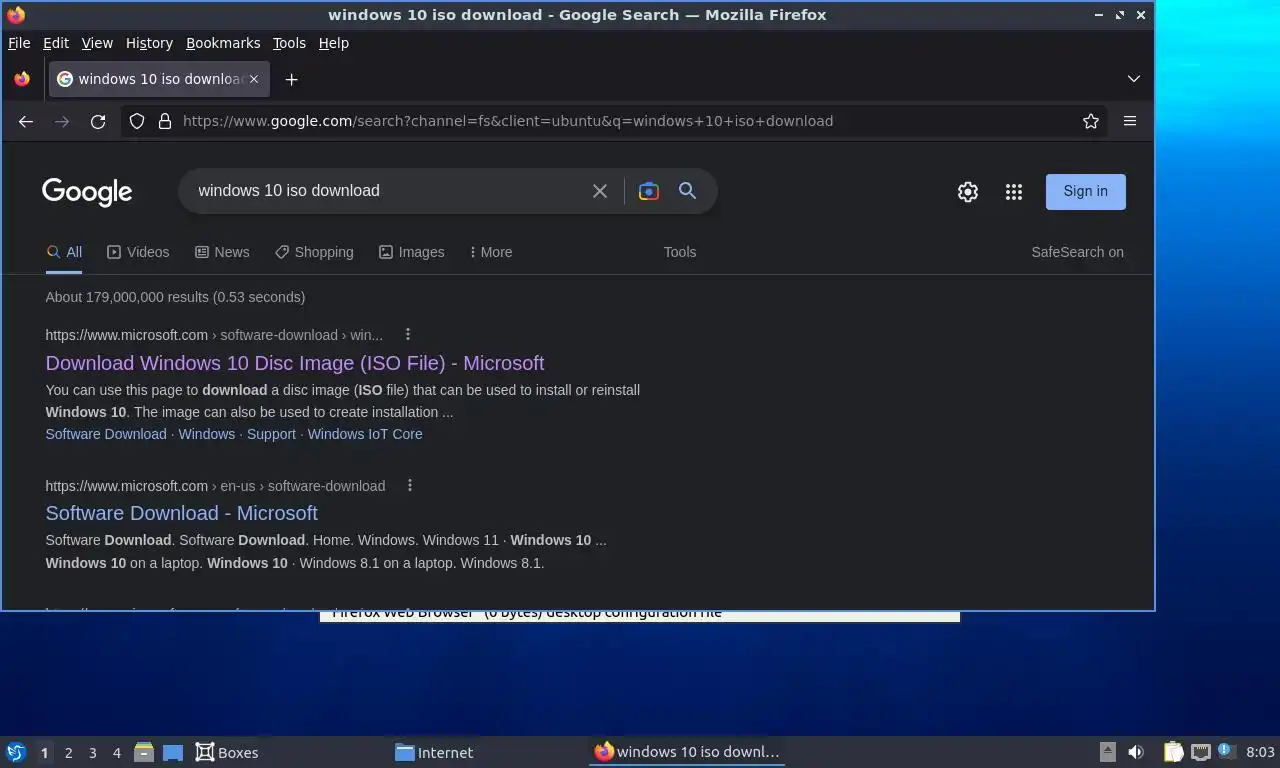Show site security padlock information
This screenshot has height=768, width=1280.
click(x=165, y=121)
